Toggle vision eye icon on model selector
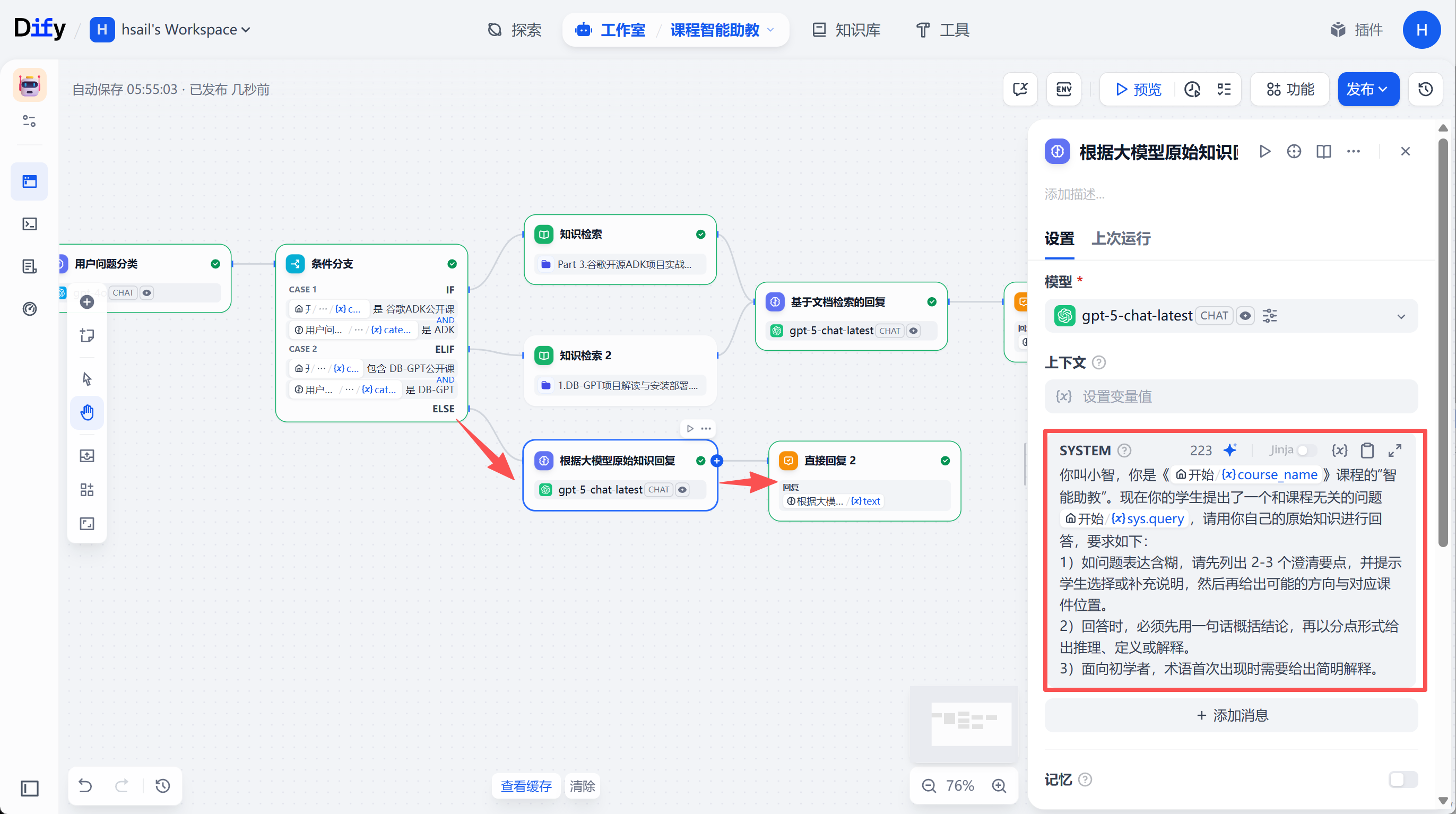 (x=1245, y=315)
